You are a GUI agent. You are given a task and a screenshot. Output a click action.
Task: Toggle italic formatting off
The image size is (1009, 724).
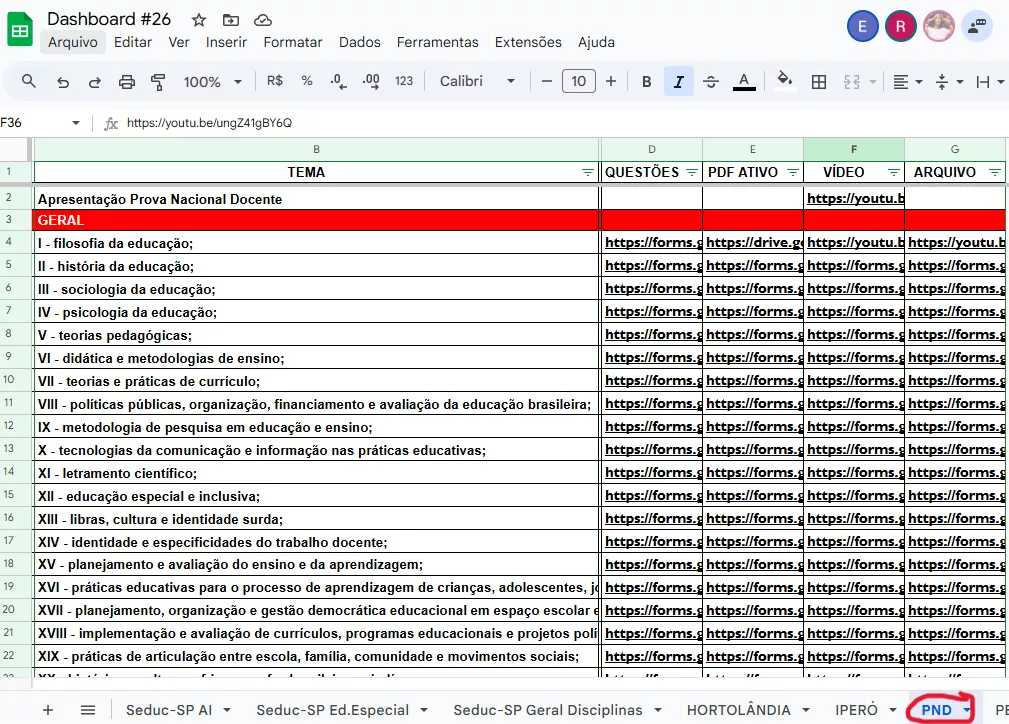pyautogui.click(x=678, y=82)
